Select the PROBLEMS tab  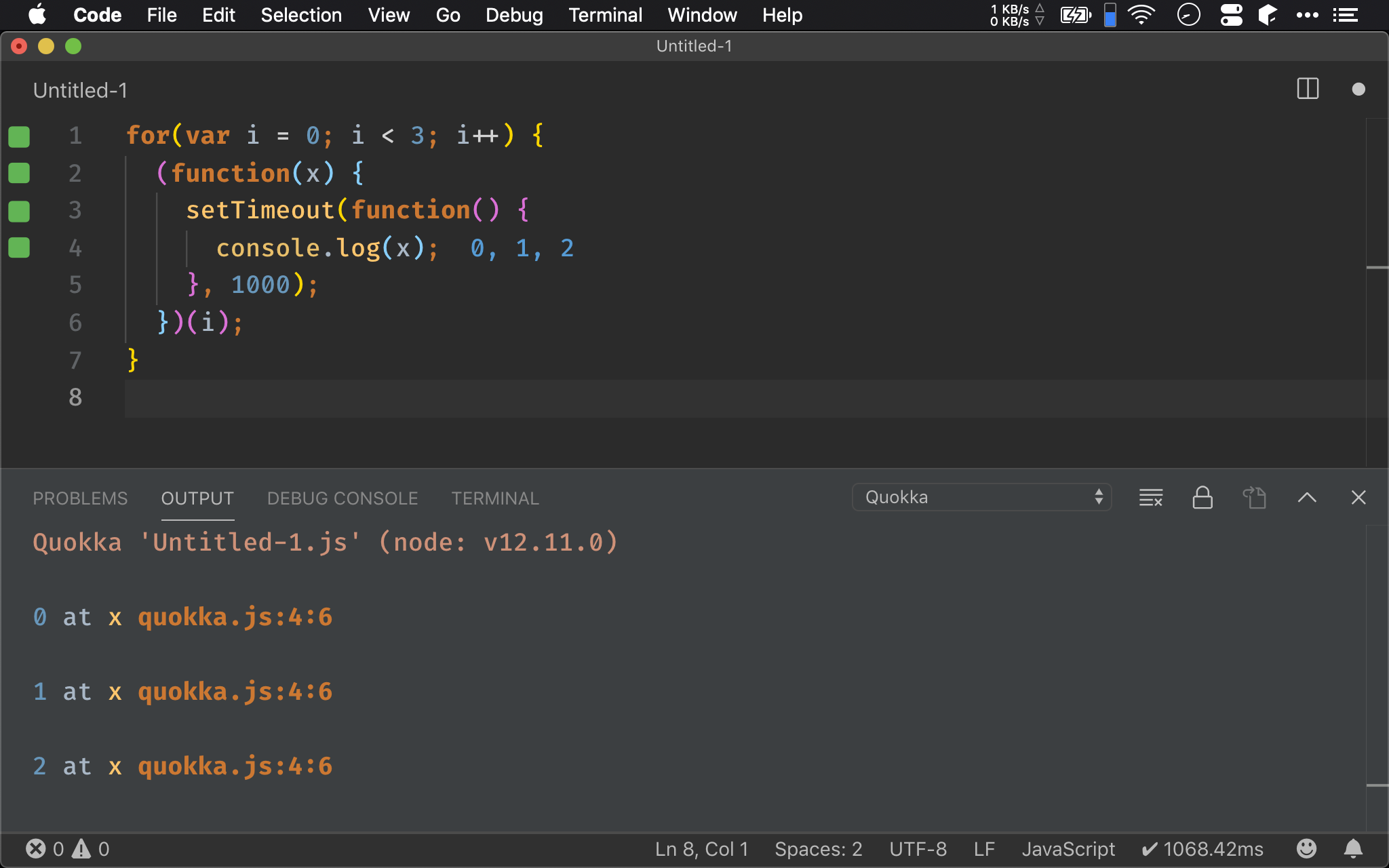[x=80, y=497]
